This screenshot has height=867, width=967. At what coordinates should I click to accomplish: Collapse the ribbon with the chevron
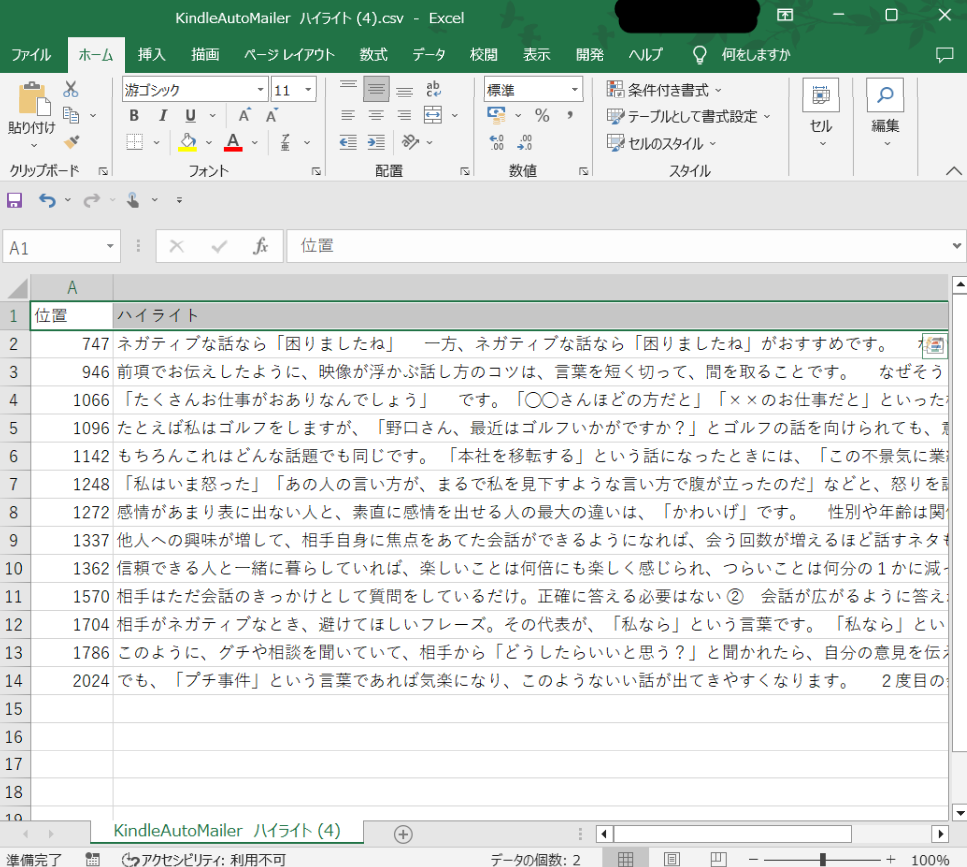coord(953,171)
